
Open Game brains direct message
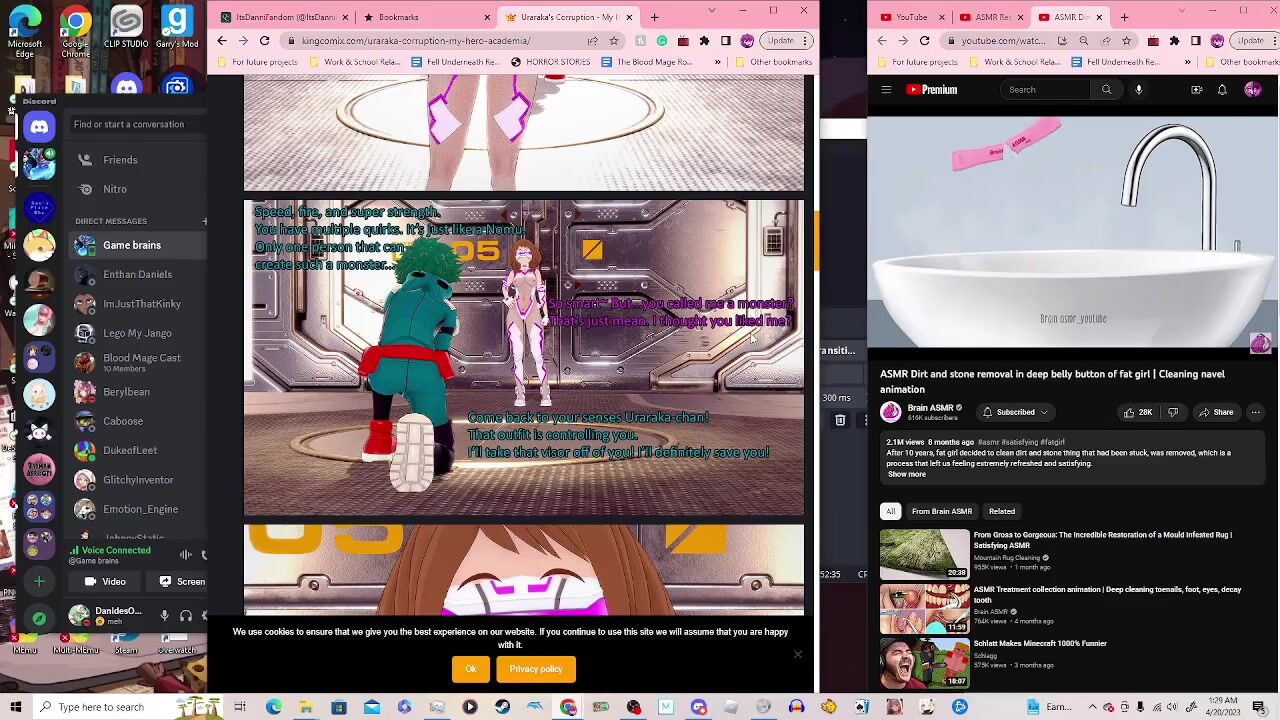click(x=131, y=245)
